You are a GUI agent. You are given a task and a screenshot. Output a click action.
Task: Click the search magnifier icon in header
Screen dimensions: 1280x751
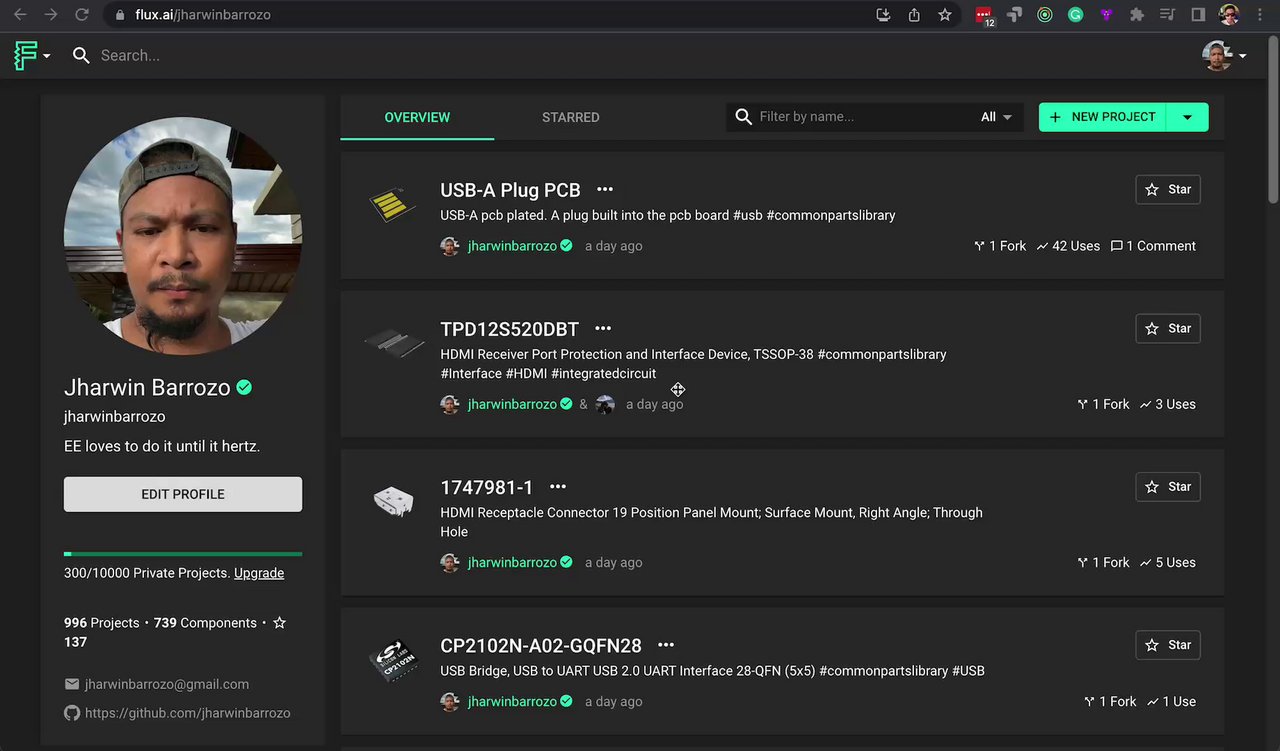coord(81,56)
